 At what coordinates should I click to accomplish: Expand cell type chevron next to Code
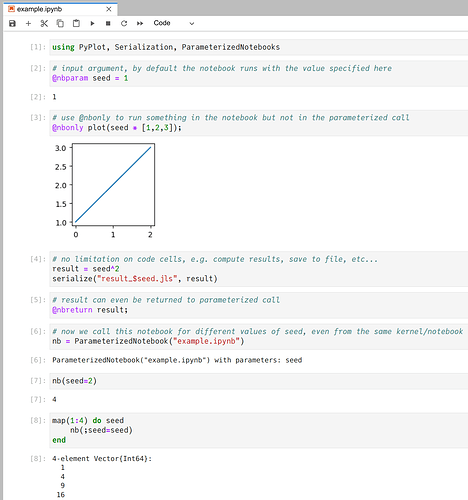click(192, 24)
